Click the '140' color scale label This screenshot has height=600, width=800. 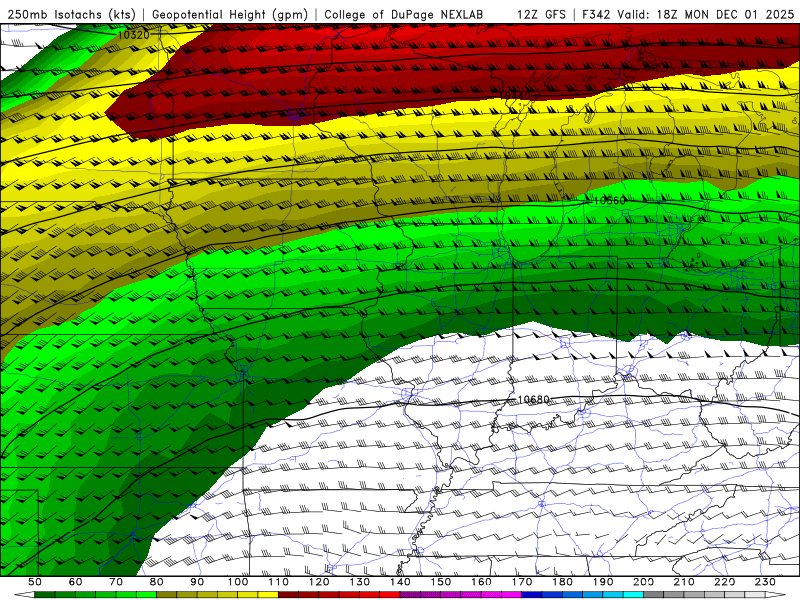click(401, 582)
